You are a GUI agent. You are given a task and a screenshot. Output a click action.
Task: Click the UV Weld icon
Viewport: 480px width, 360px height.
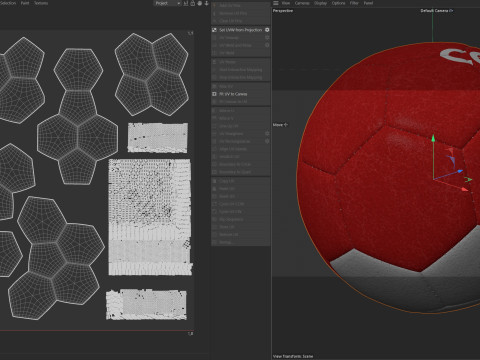coord(214,53)
